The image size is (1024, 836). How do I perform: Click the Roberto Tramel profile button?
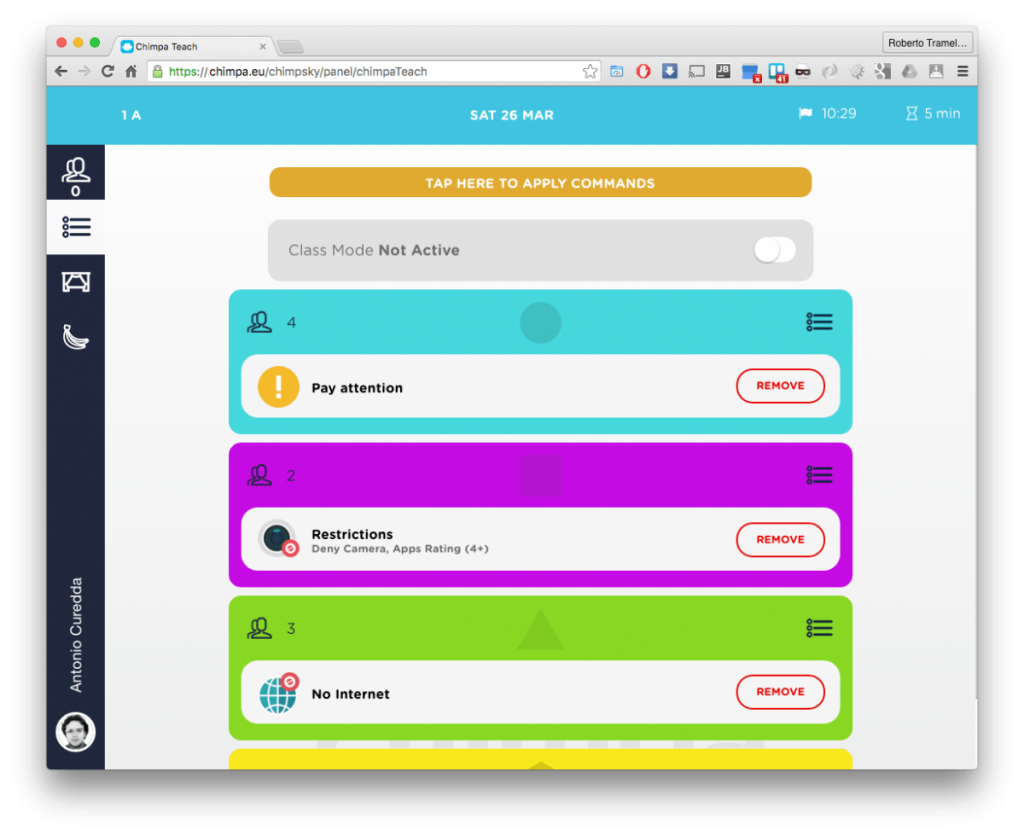click(927, 43)
